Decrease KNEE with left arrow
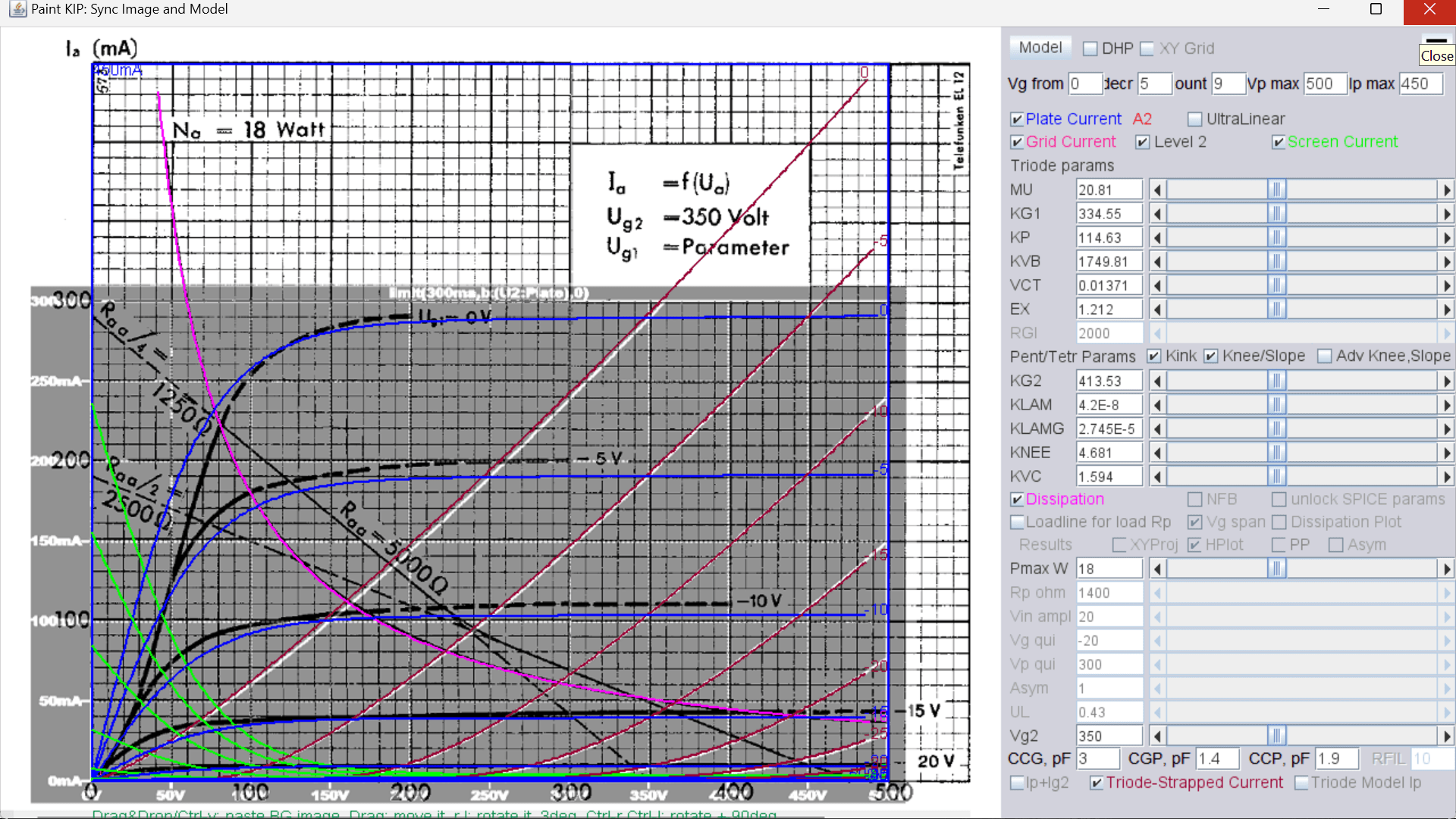Screen dimensions: 1456x819 [1157, 453]
